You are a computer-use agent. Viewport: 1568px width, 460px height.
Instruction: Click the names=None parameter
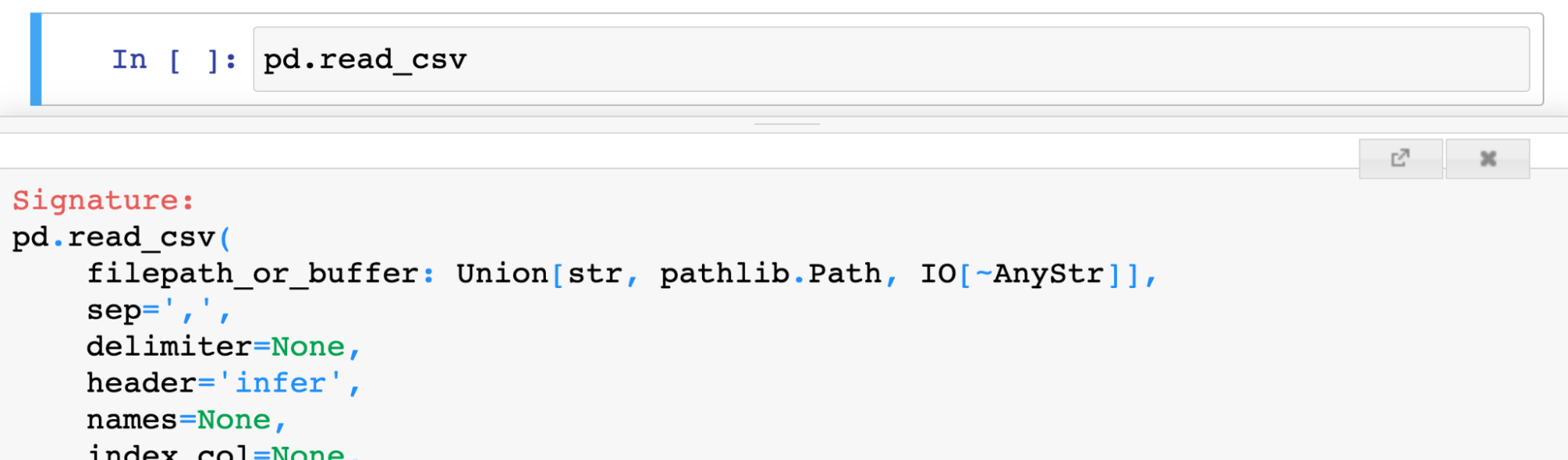click(186, 420)
